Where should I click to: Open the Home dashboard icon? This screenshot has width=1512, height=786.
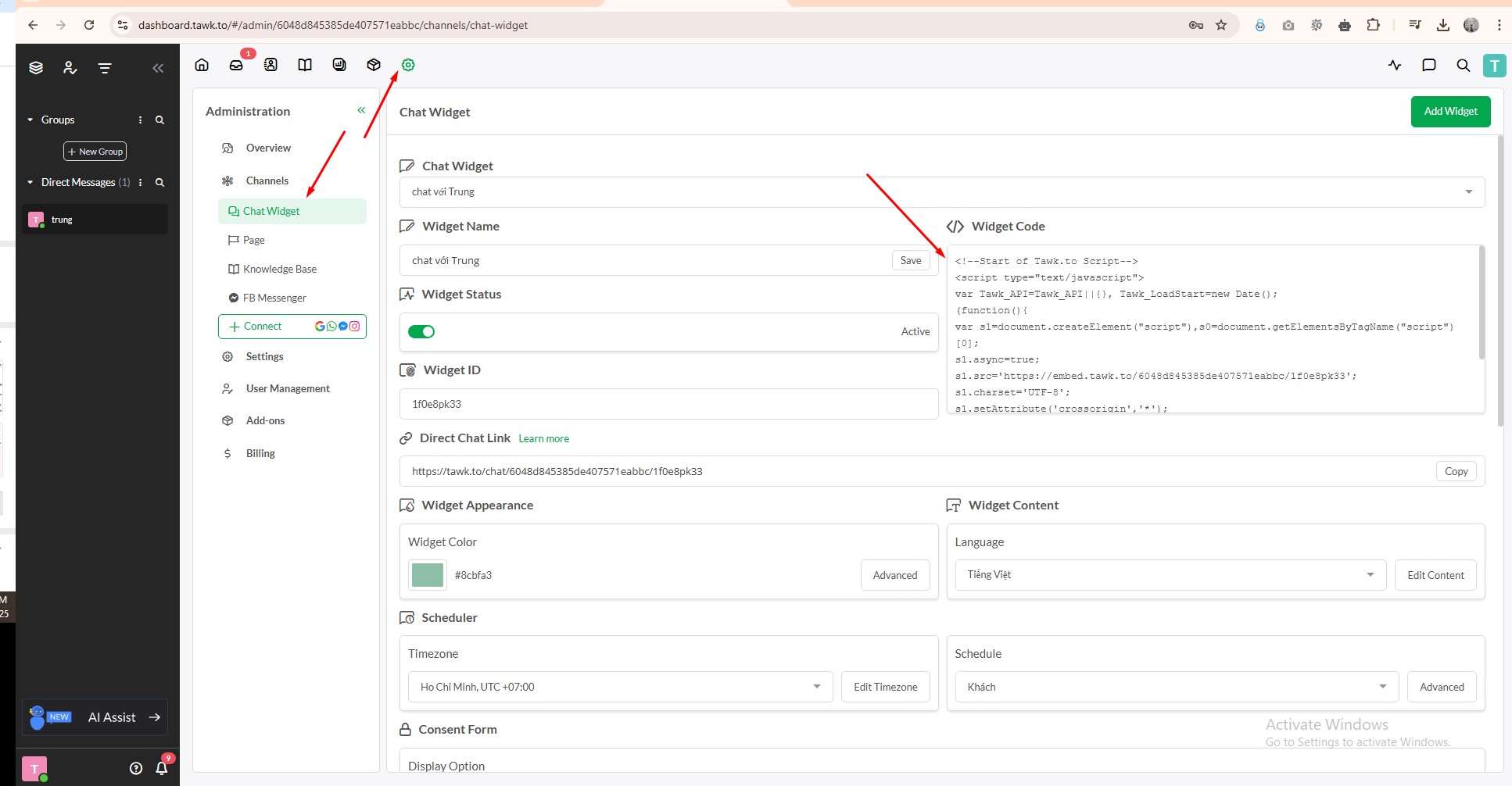(202, 65)
